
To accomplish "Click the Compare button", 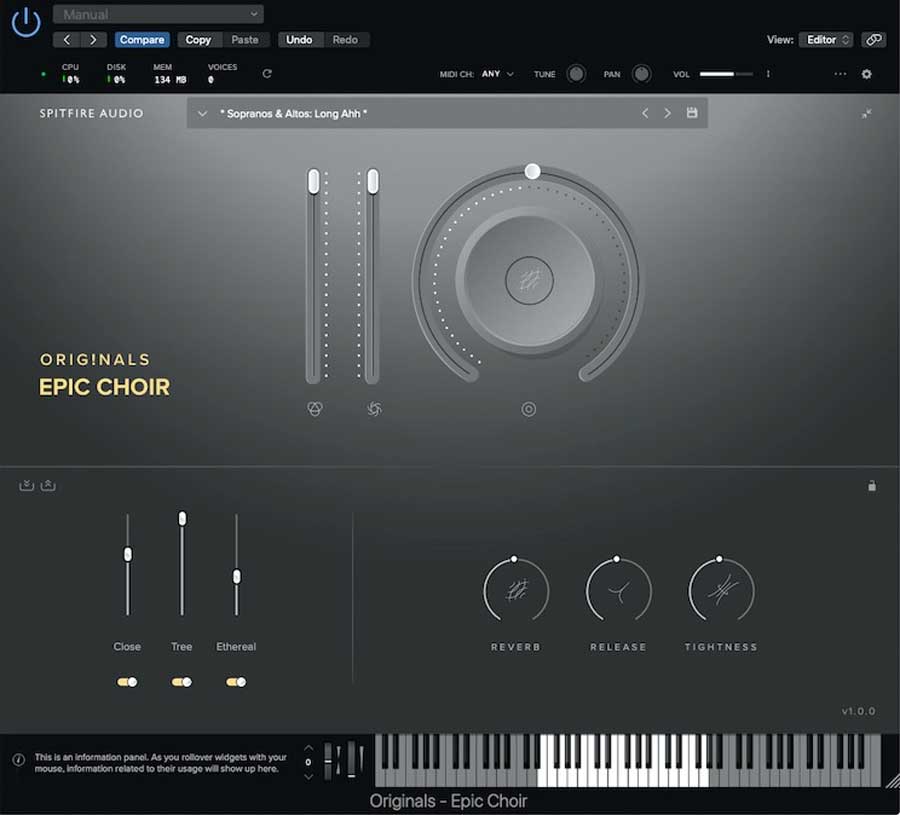I will click(x=142, y=40).
